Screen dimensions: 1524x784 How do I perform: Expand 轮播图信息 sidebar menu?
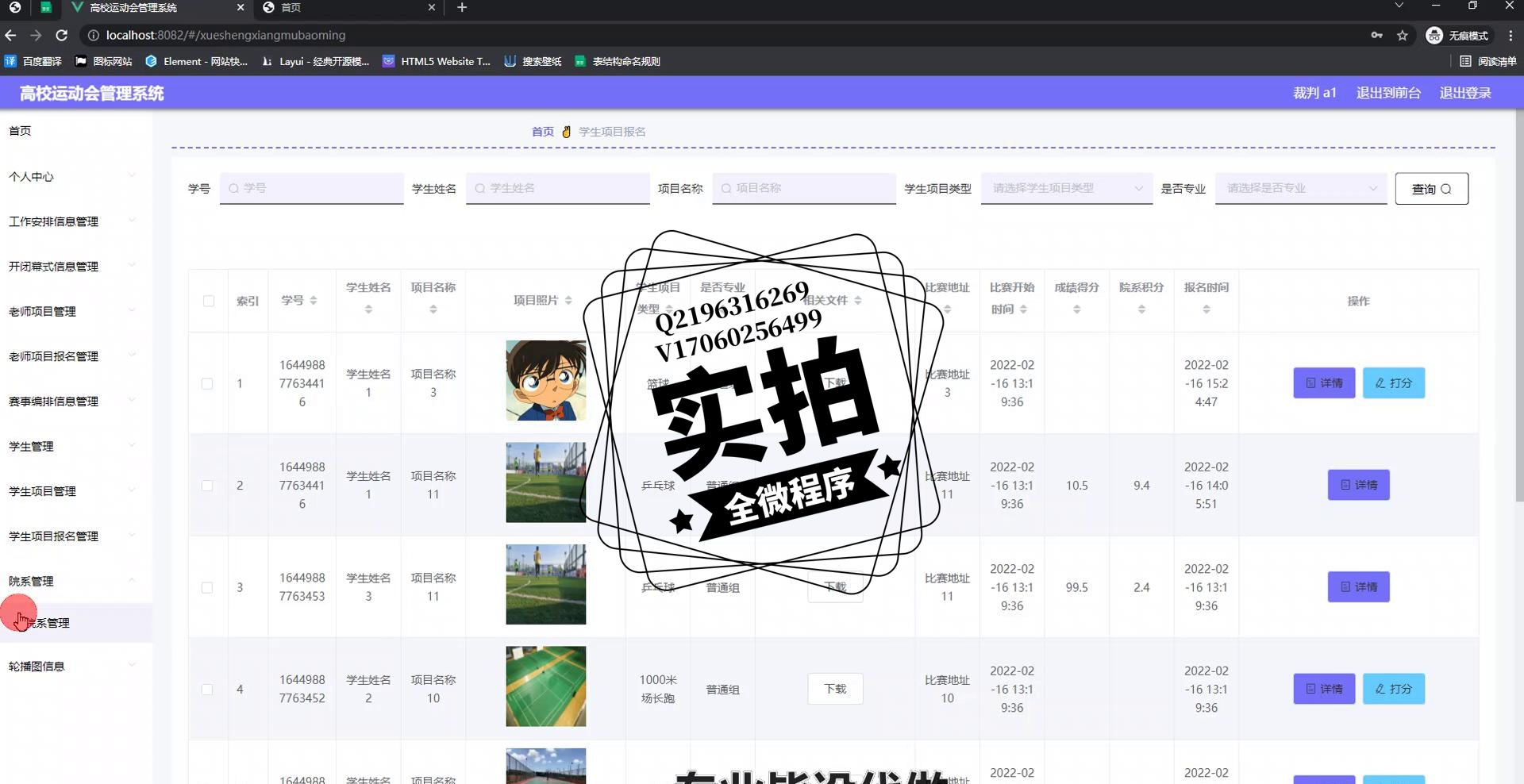76,667
